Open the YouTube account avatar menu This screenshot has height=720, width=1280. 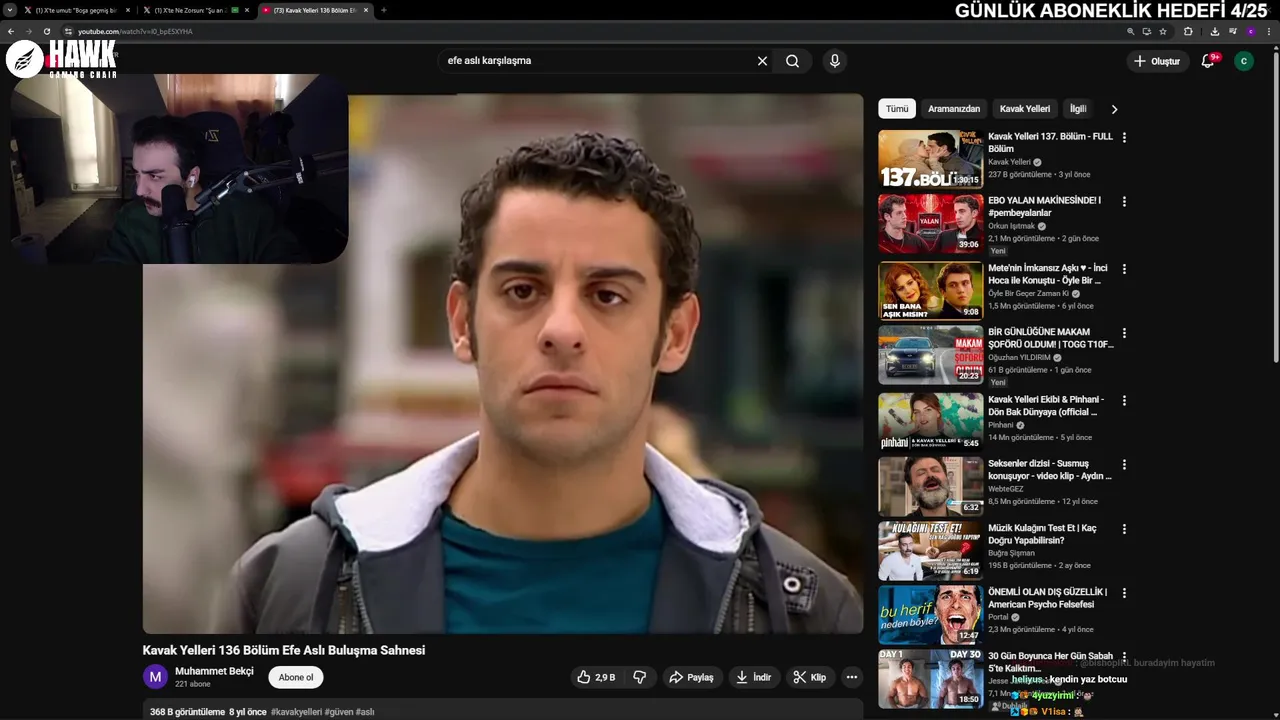(x=1244, y=61)
